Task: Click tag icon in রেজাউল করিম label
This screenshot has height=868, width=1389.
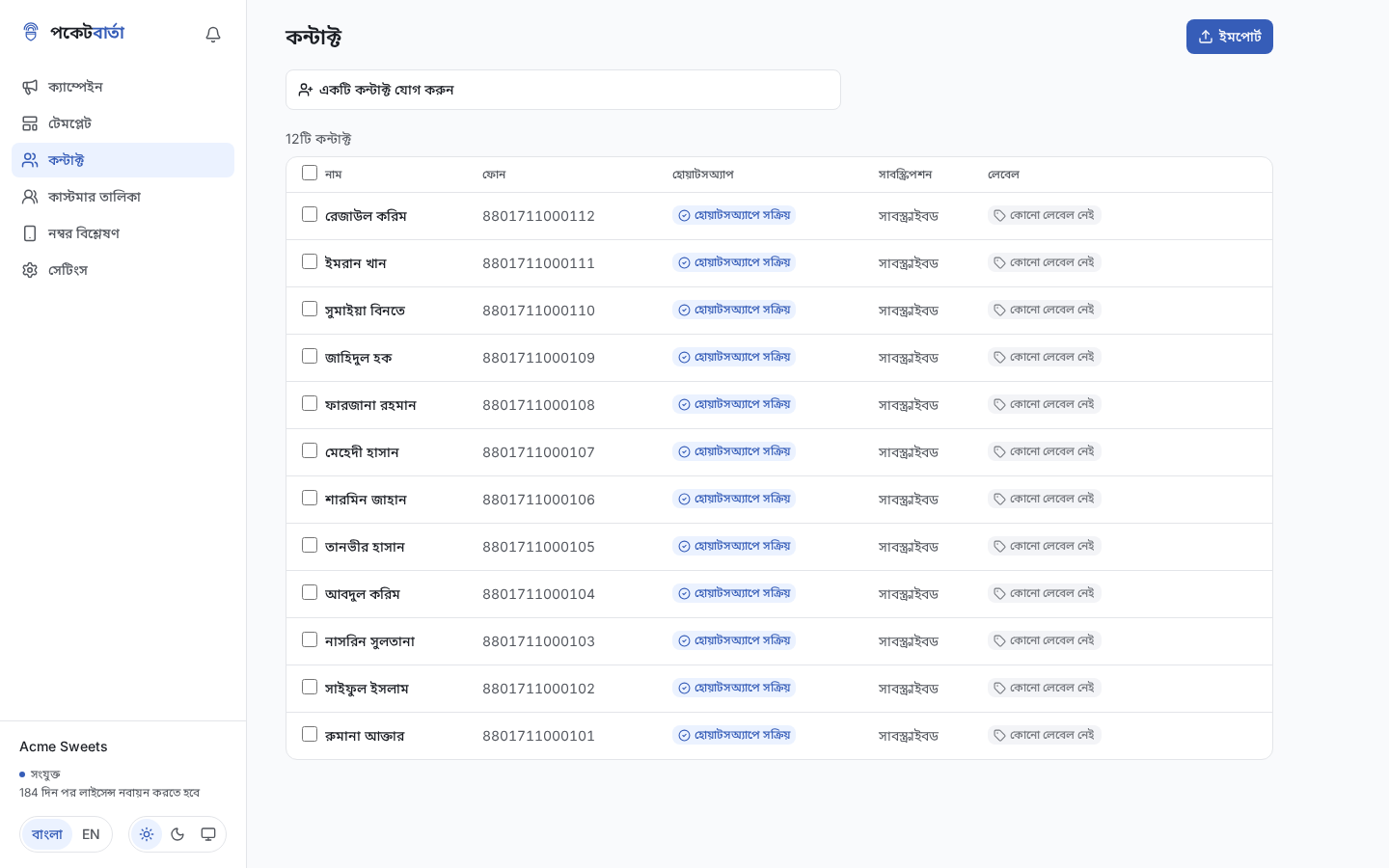Action: [x=1000, y=216]
